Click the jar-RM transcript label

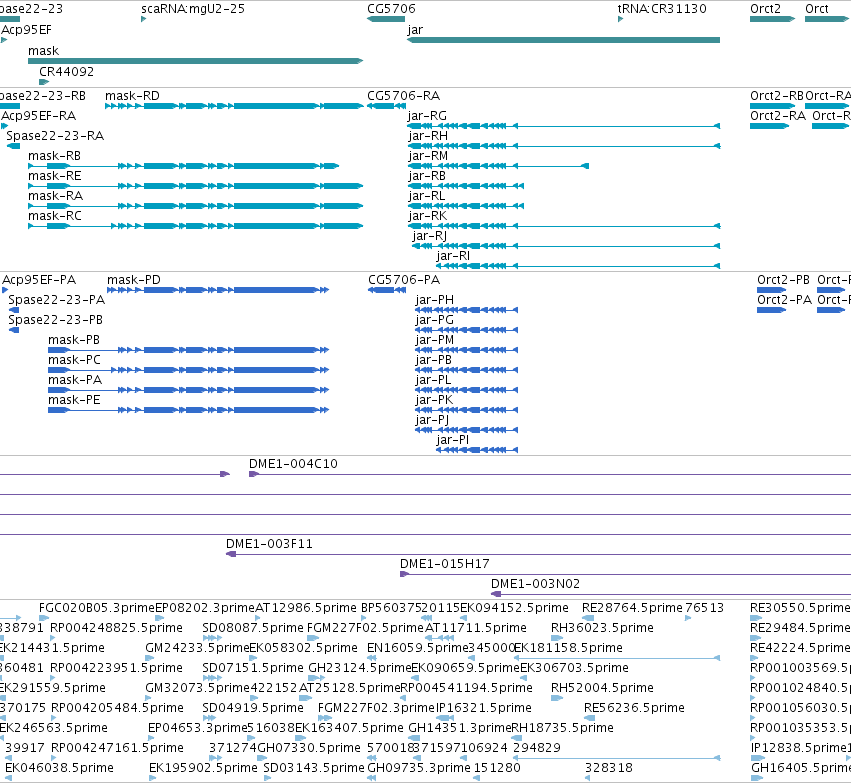[428, 156]
